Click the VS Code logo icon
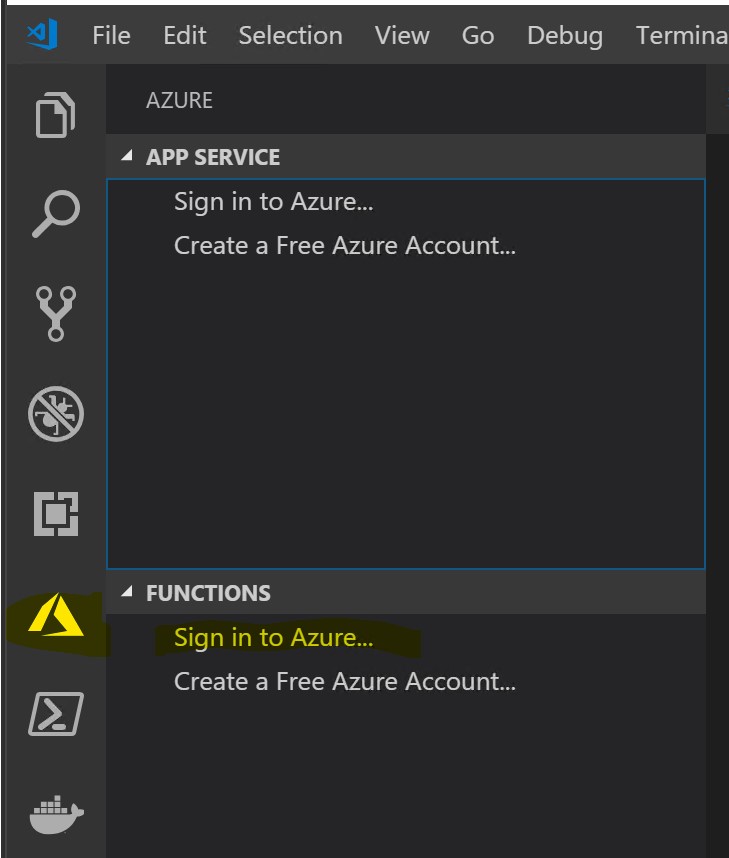Image resolution: width=729 pixels, height=858 pixels. (42, 34)
